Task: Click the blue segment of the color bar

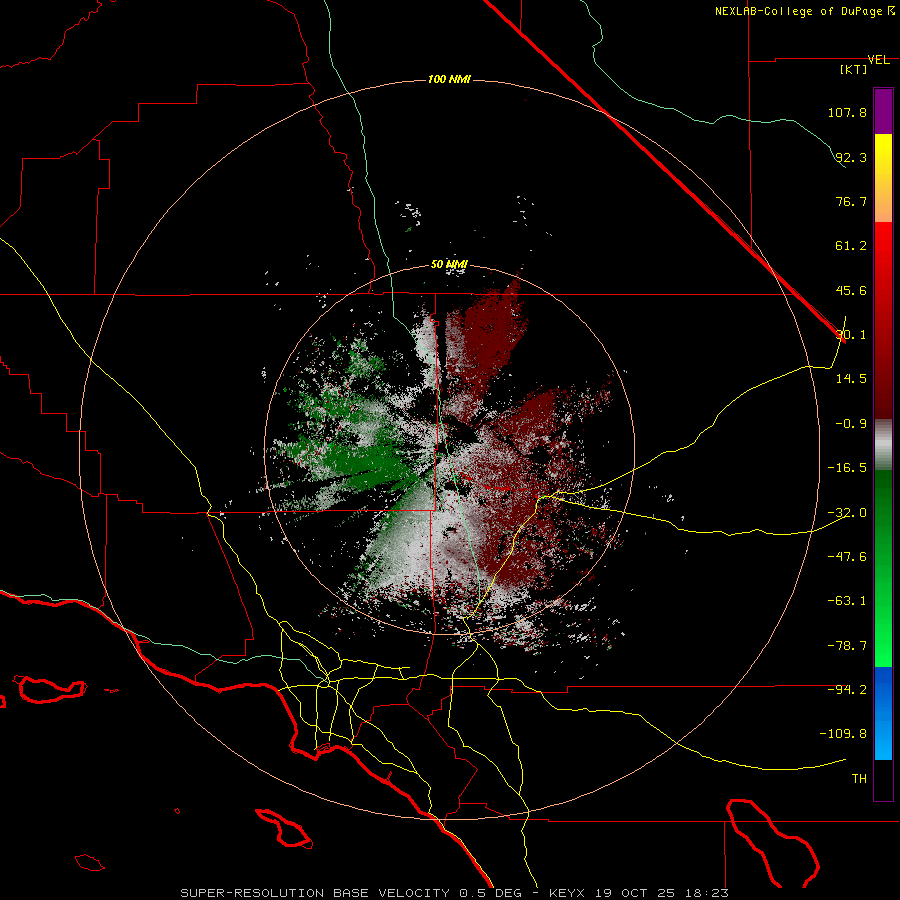Action: pyautogui.click(x=883, y=713)
